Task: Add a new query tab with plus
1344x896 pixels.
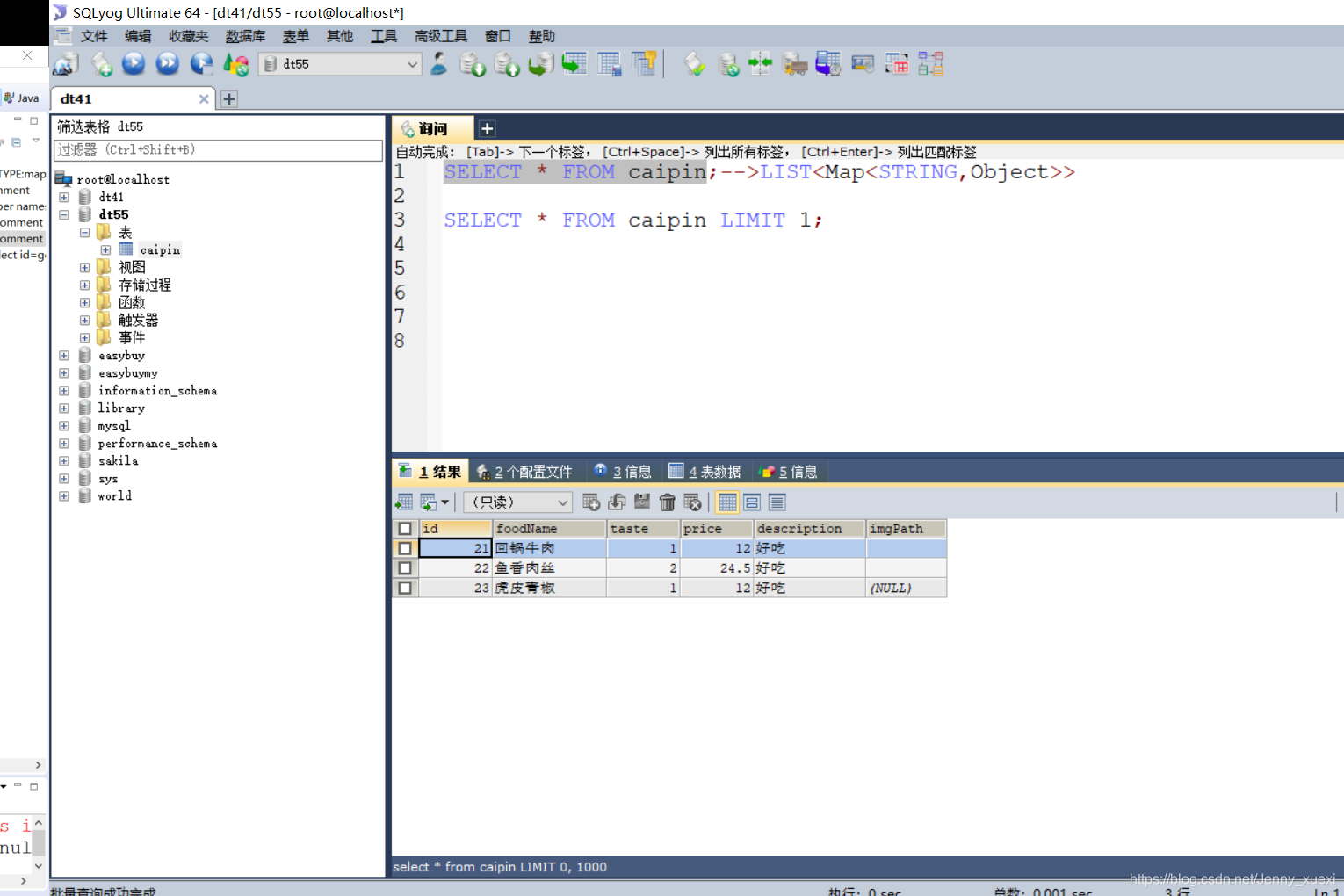Action: point(487,129)
